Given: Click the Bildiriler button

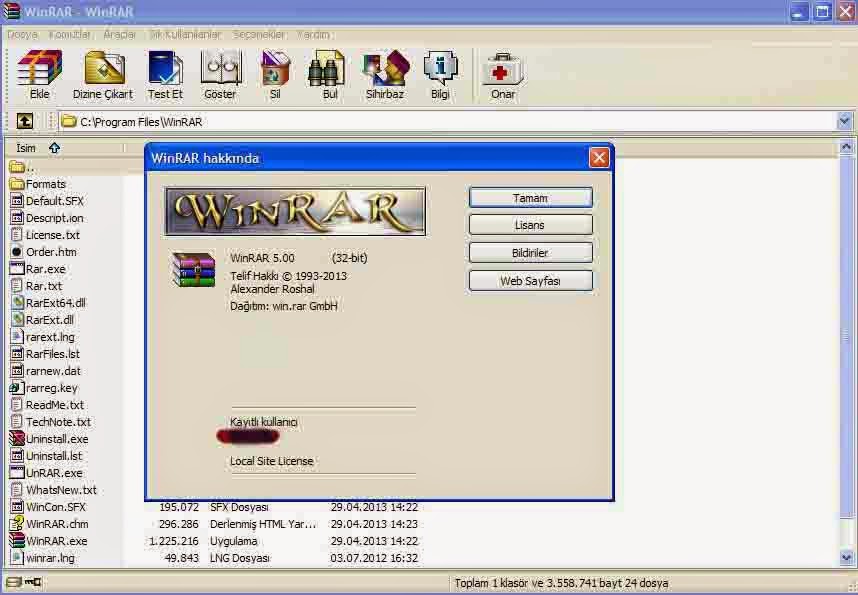Looking at the screenshot, I should 530,252.
